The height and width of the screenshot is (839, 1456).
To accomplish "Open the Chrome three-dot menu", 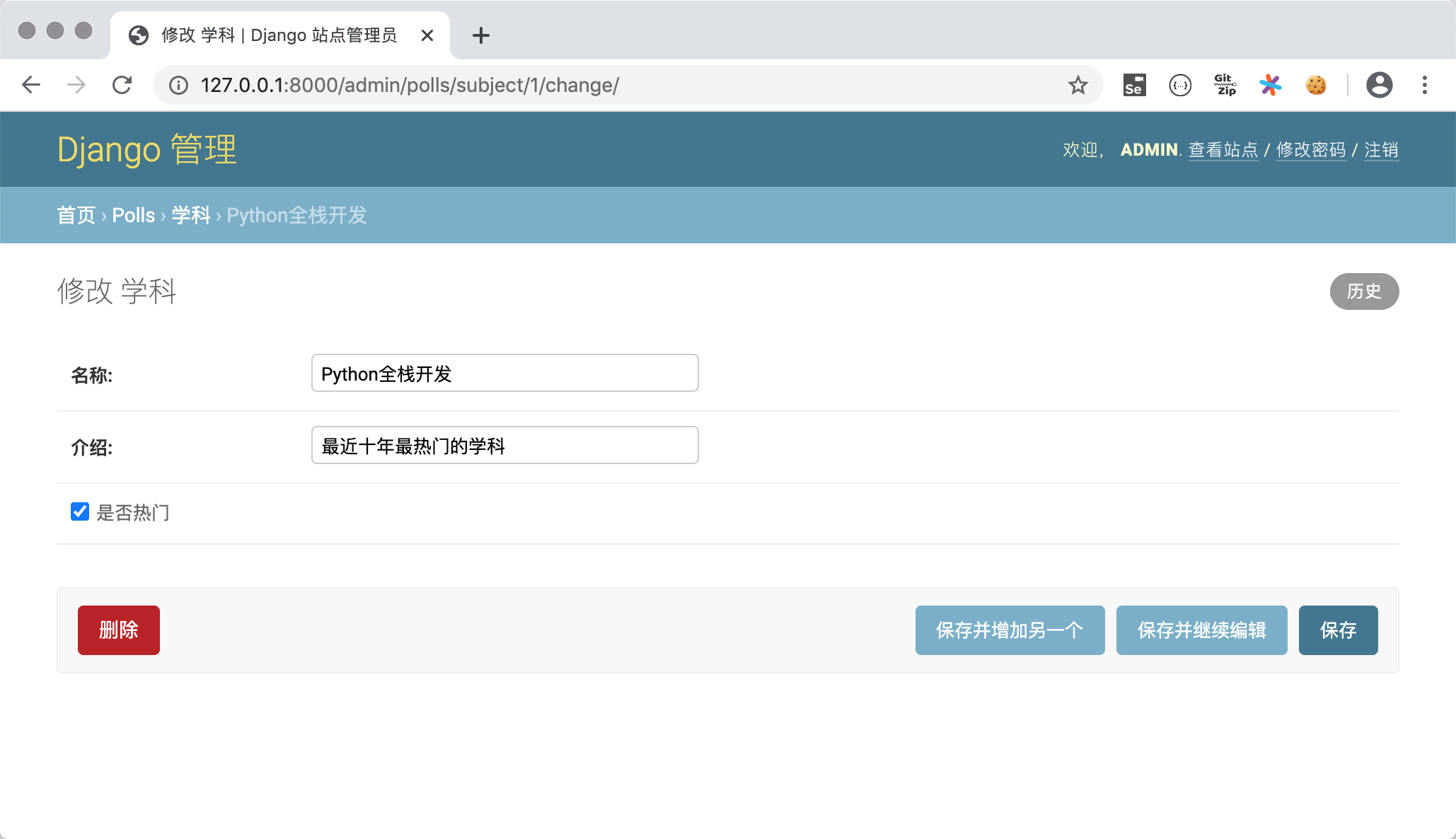I will click(x=1425, y=85).
